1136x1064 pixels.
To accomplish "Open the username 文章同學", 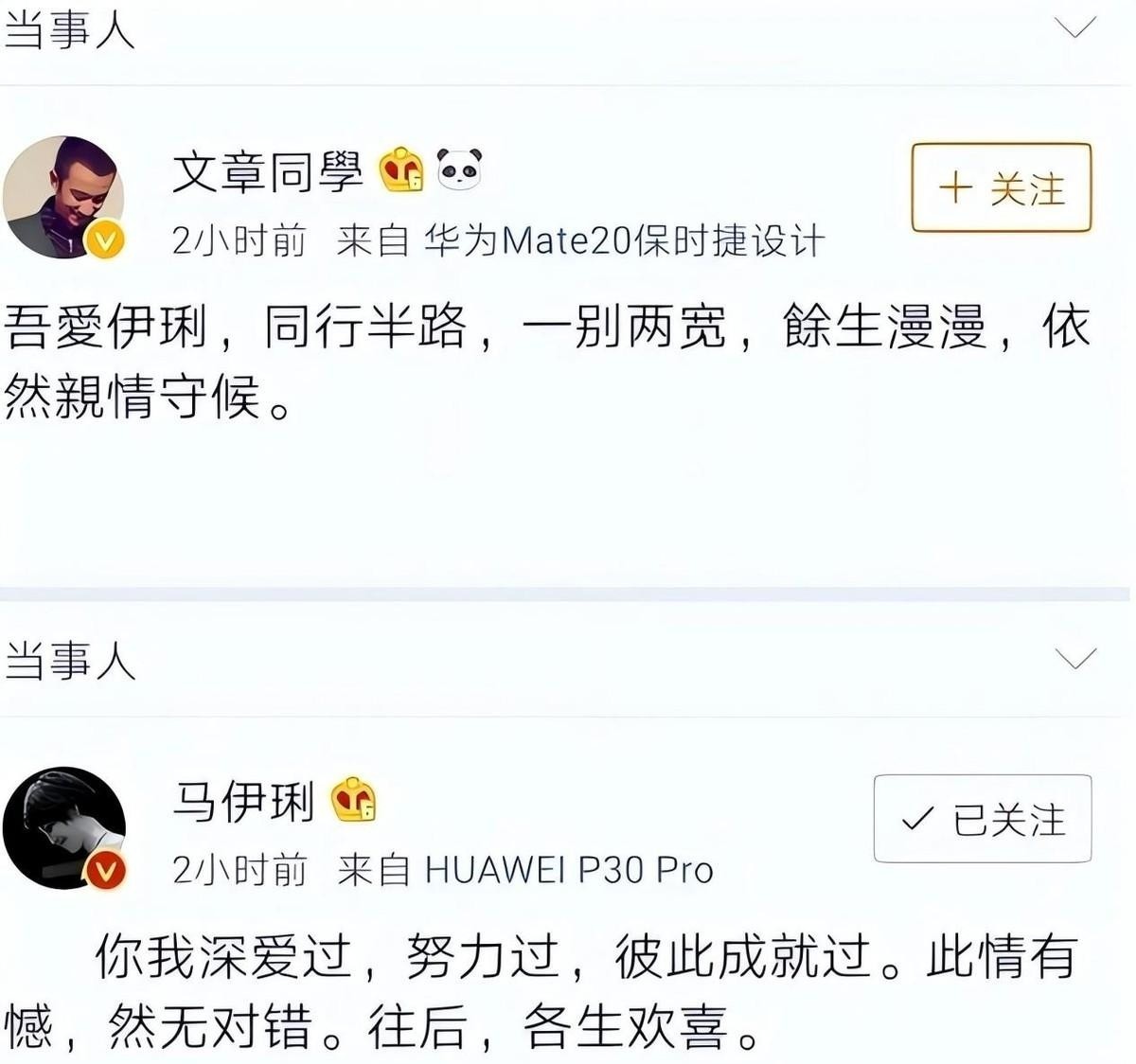I will point(268,172).
